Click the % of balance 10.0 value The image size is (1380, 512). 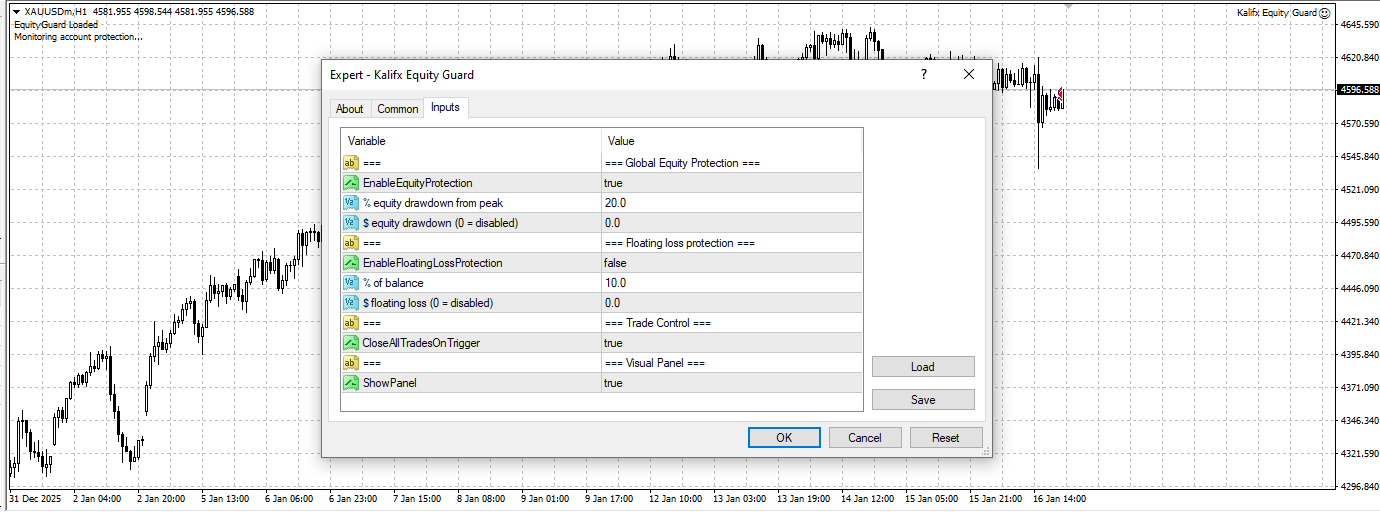[x=615, y=283]
